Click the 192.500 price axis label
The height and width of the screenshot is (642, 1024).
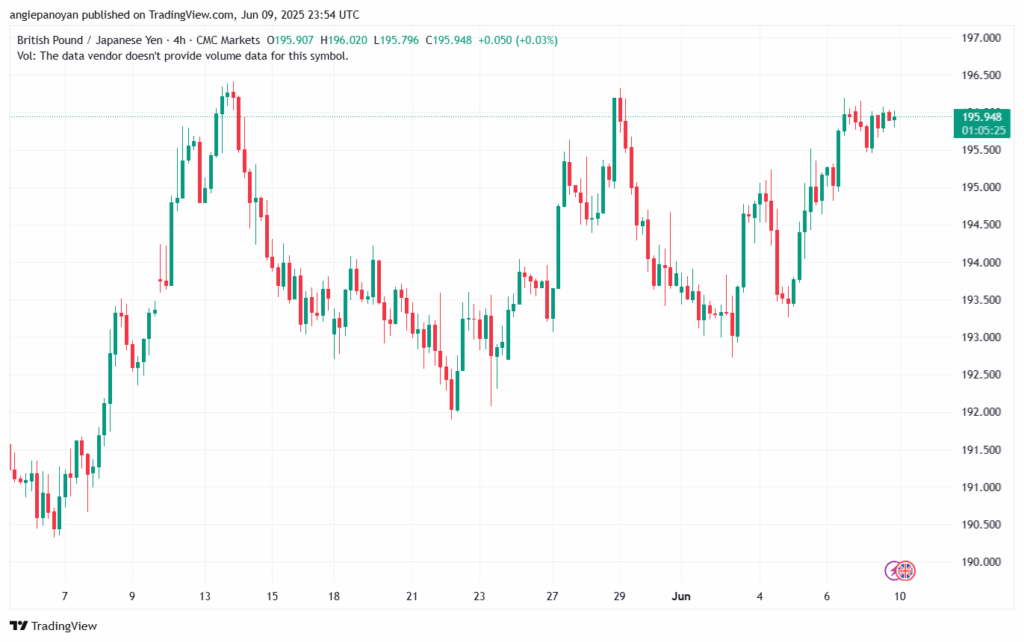981,374
